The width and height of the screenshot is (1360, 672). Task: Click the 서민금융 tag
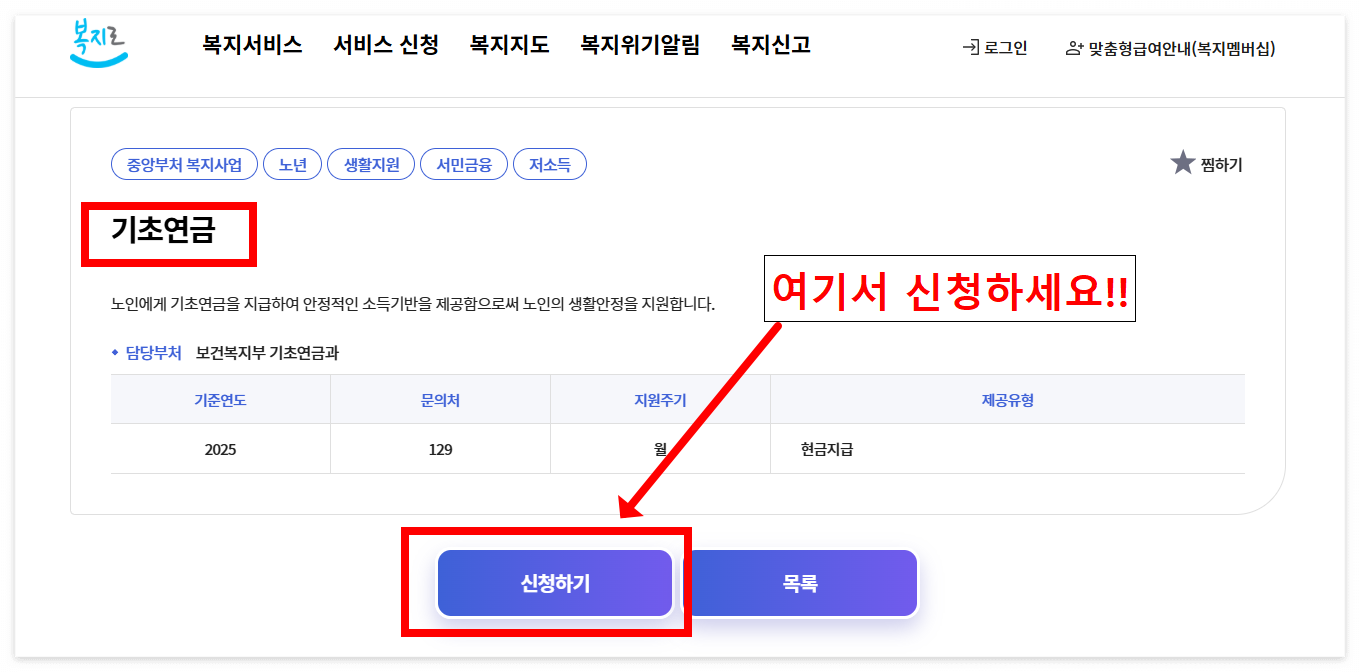tap(464, 164)
